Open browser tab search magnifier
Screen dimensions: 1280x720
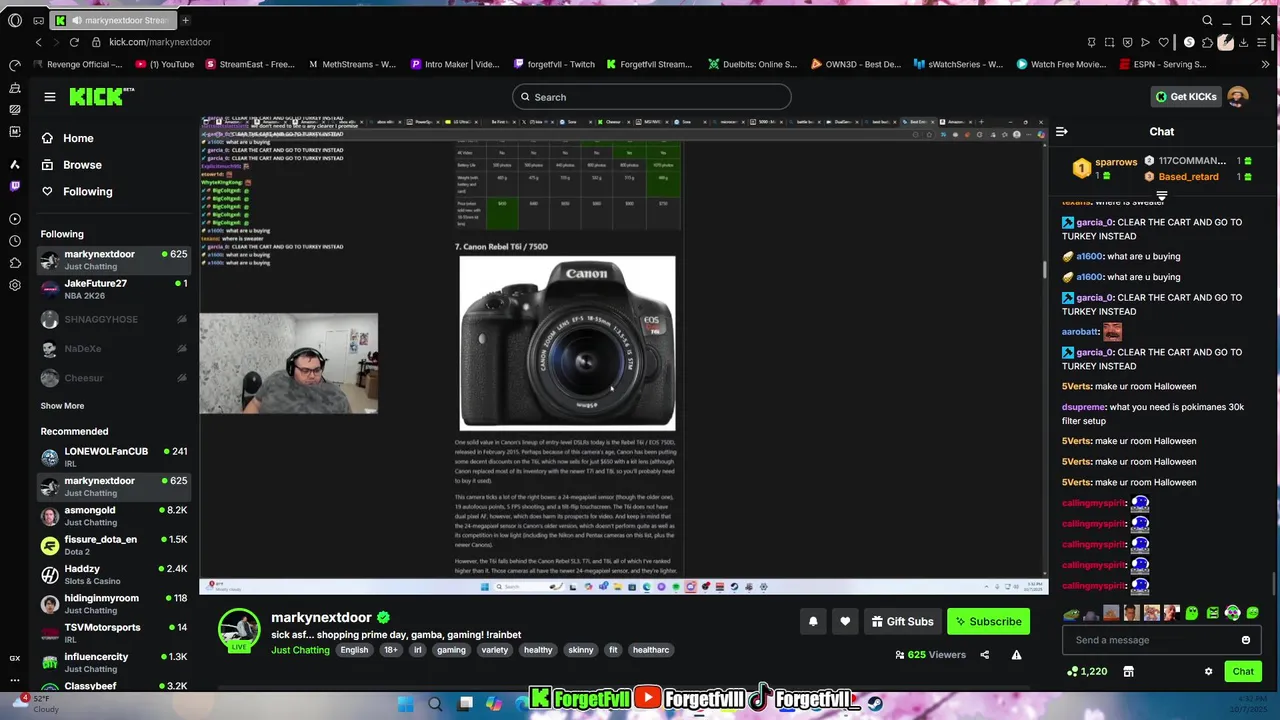tap(1207, 20)
